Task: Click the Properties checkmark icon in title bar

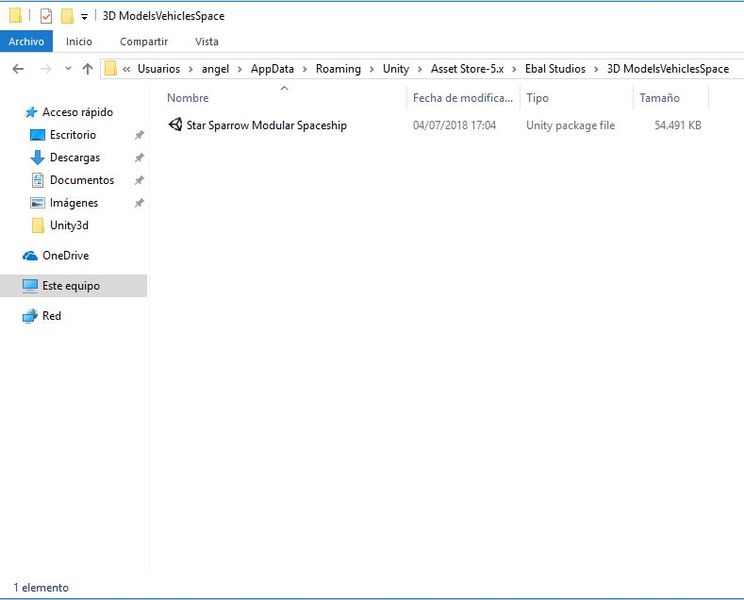Action: [x=46, y=16]
